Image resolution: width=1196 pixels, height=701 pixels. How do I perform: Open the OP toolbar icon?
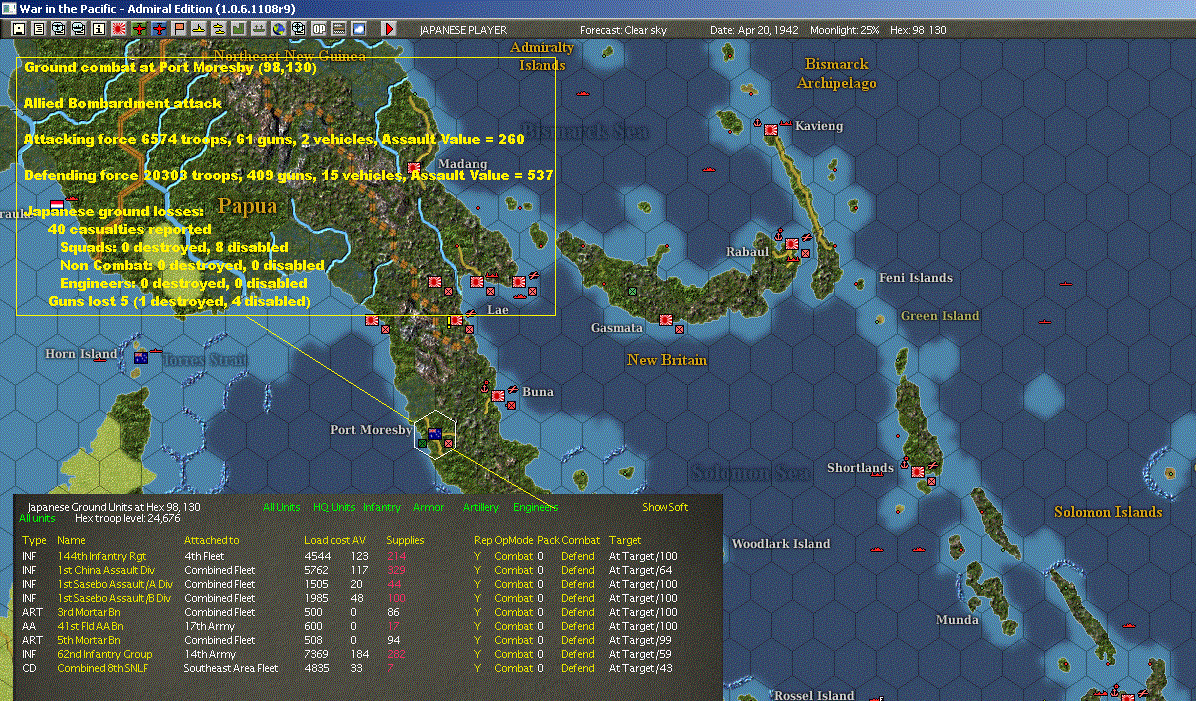point(319,29)
